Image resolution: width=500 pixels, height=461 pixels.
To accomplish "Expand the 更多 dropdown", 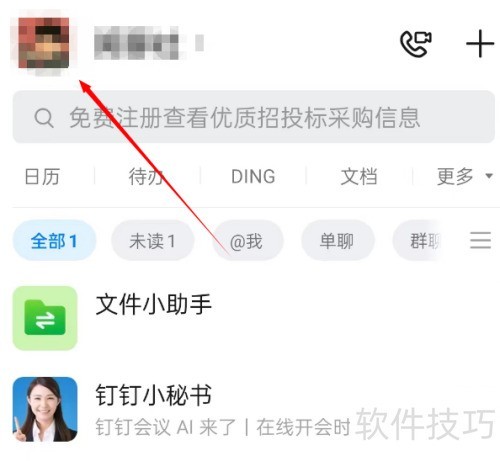I will [x=464, y=176].
